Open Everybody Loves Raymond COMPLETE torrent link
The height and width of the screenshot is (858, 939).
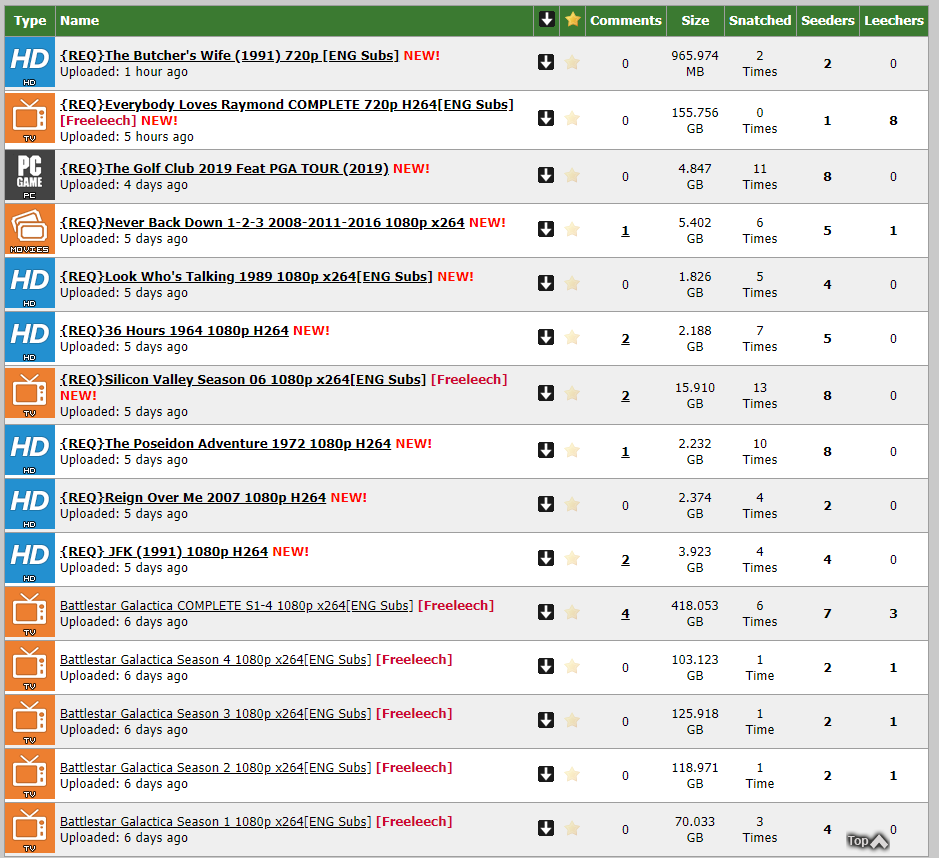pyautogui.click(x=286, y=104)
